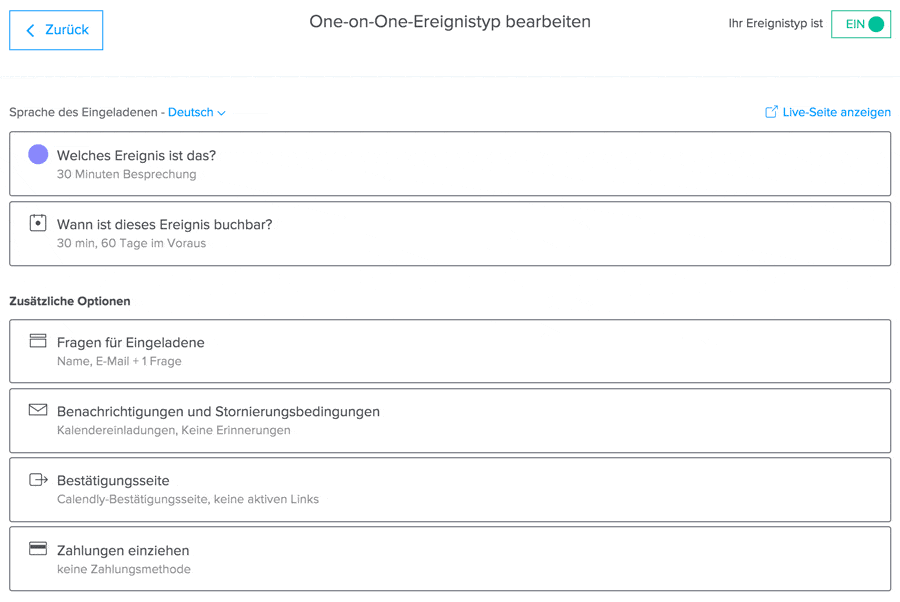Click the back chevron arrow icon
This screenshot has height=602, width=900.
point(31,31)
